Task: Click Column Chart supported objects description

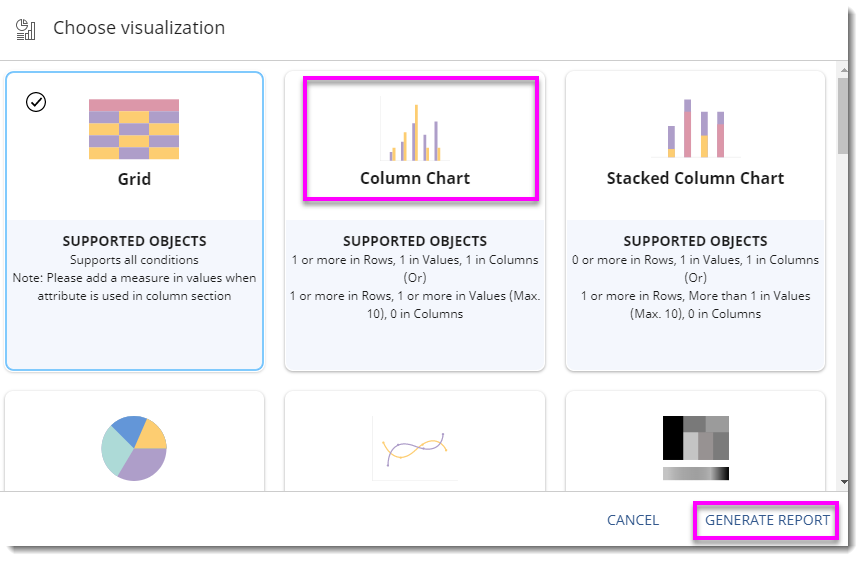Action: [x=415, y=286]
